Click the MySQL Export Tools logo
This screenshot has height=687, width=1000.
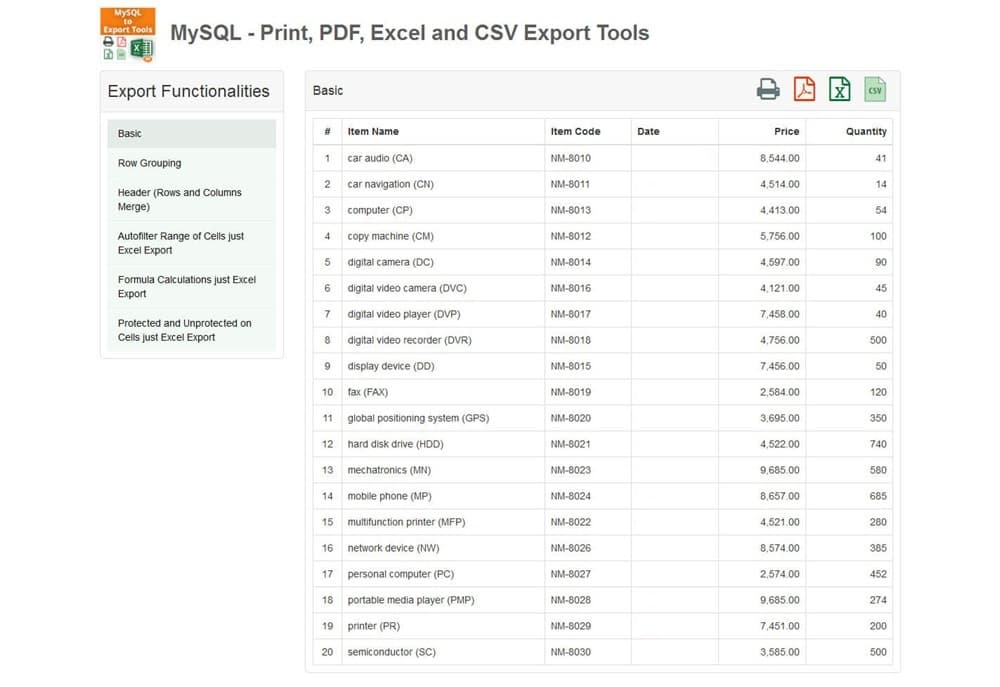pyautogui.click(x=128, y=35)
